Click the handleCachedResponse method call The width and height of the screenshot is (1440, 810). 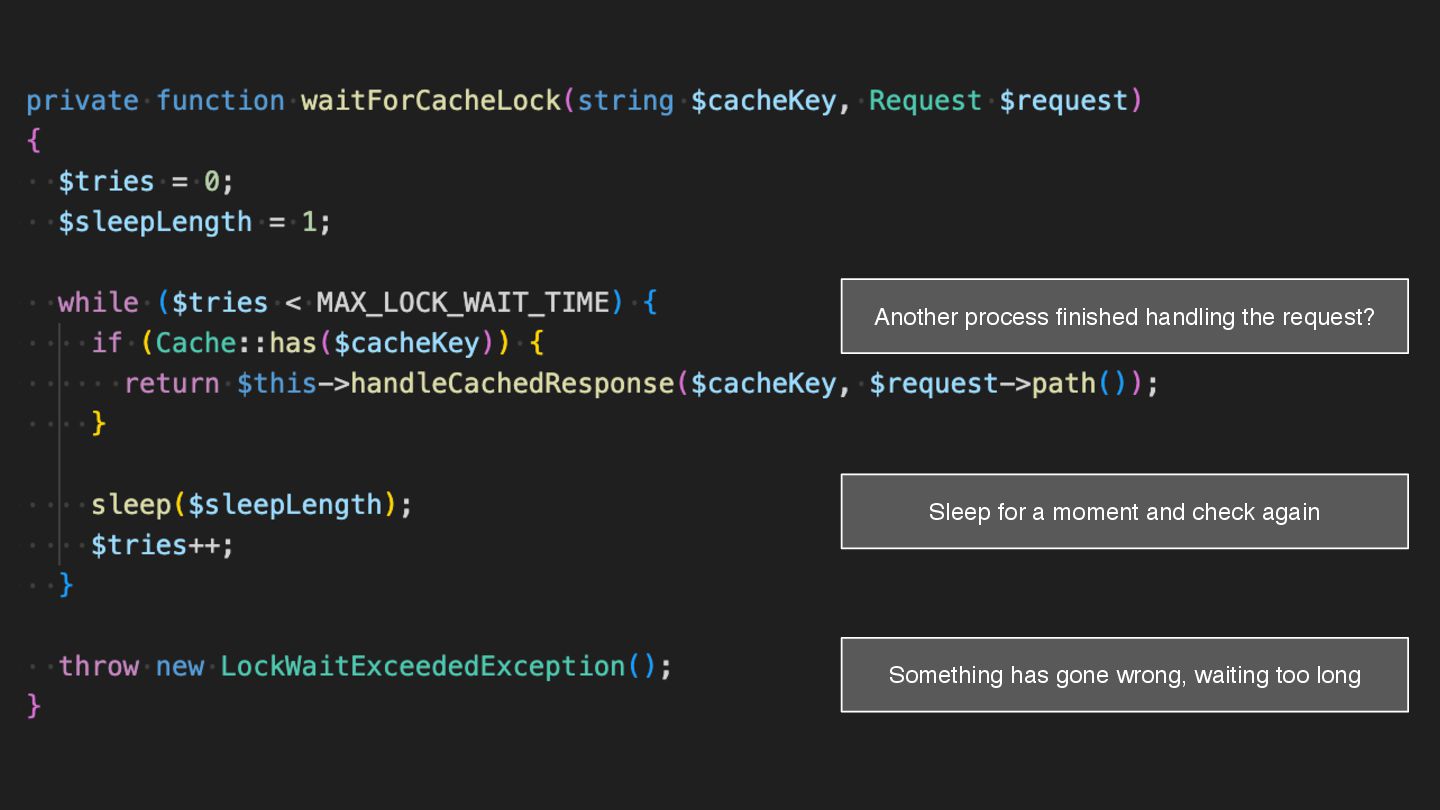[x=512, y=384]
